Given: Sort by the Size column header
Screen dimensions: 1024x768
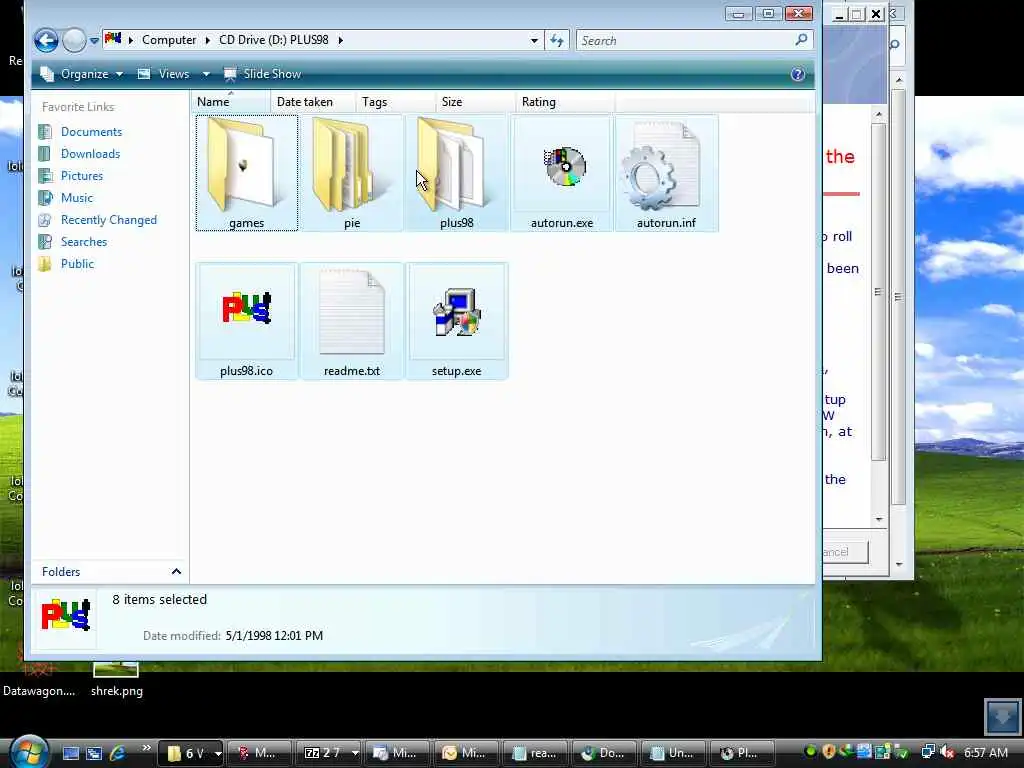Looking at the screenshot, I should click(x=475, y=102).
